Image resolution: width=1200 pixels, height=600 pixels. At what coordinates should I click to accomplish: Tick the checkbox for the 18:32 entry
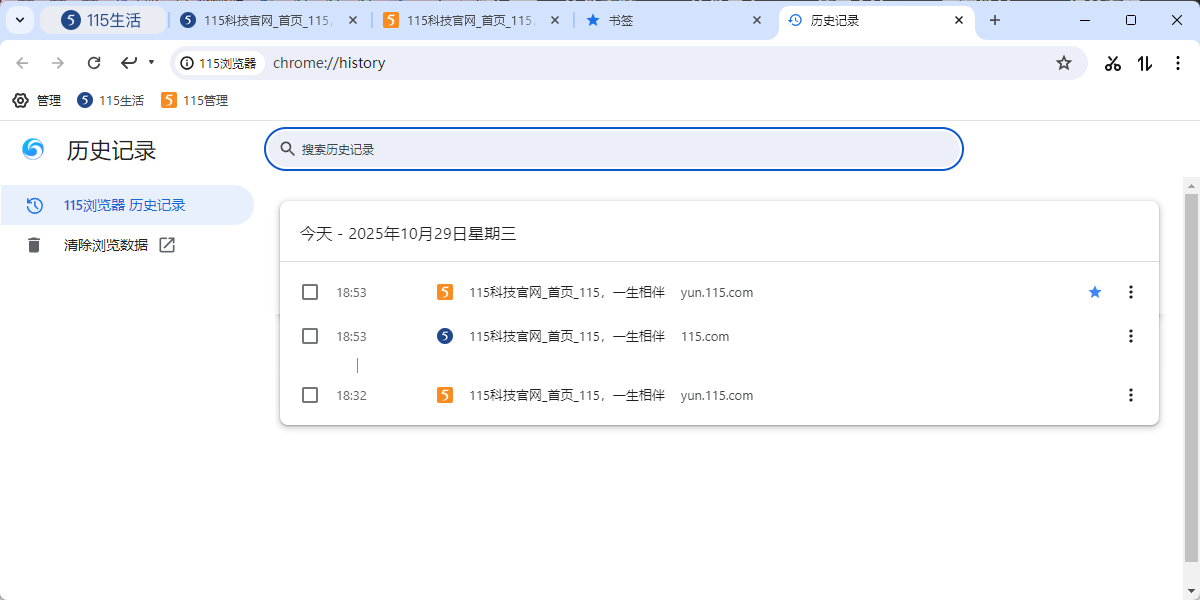310,395
